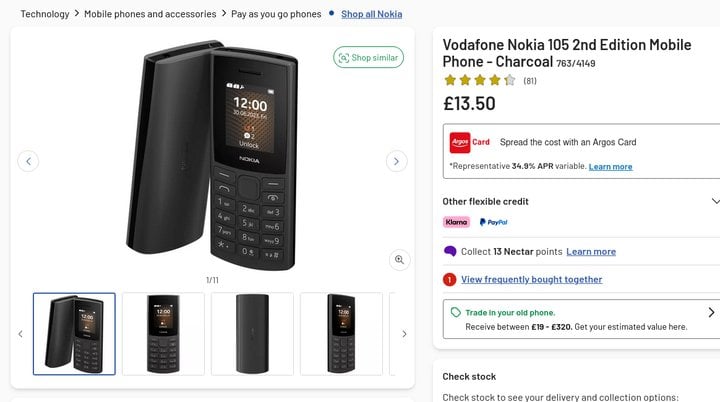Click the PayPal payment logo

click(x=493, y=222)
